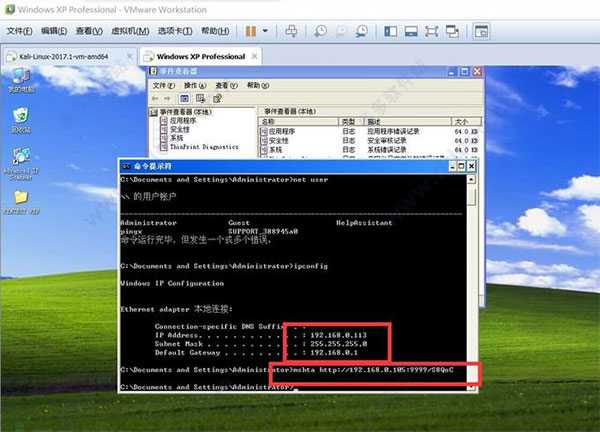The height and width of the screenshot is (432, 600).
Task: Open the 虚拟机(M) menu
Action: [130, 31]
